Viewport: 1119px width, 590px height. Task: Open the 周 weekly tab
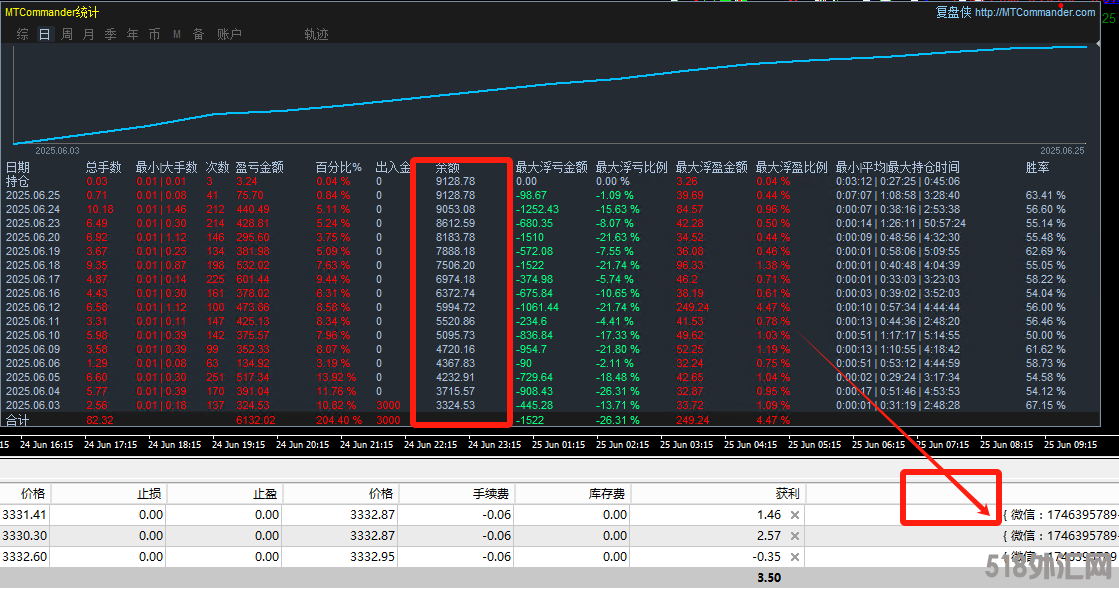tap(66, 34)
